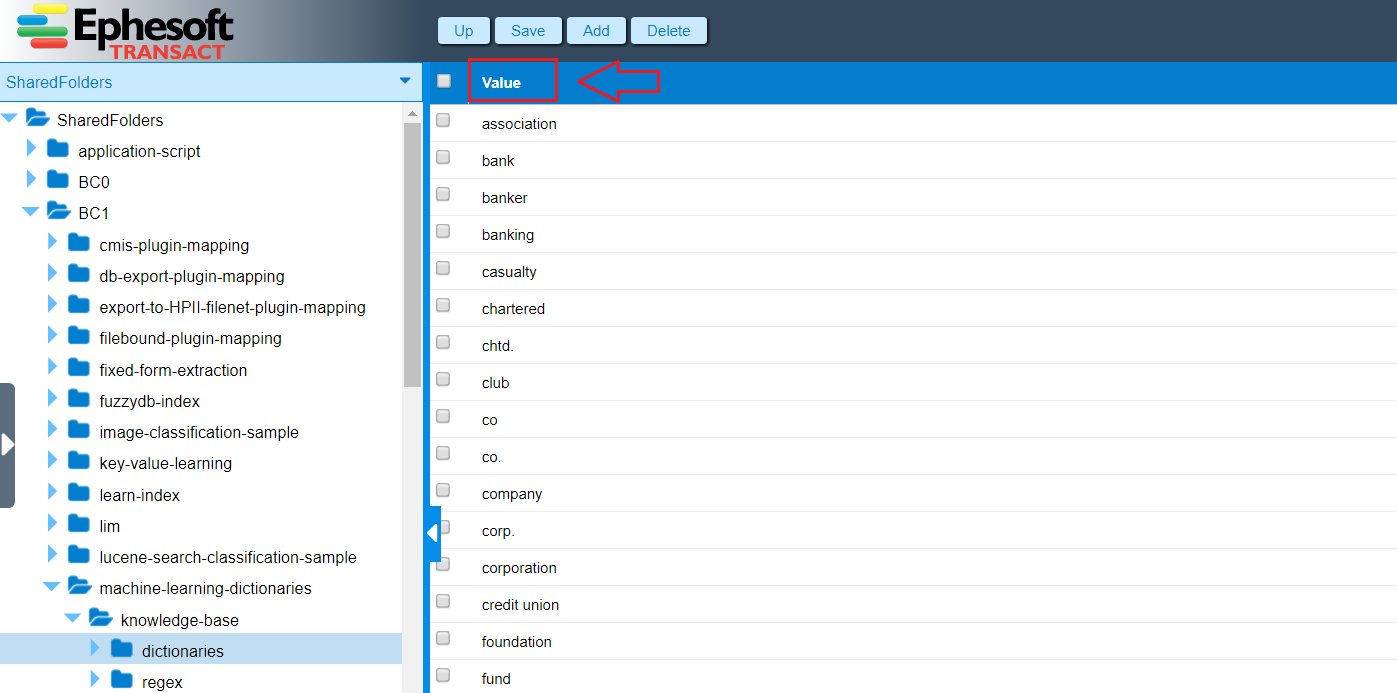Click the Up button
The image size is (1397, 693).
[464, 31]
